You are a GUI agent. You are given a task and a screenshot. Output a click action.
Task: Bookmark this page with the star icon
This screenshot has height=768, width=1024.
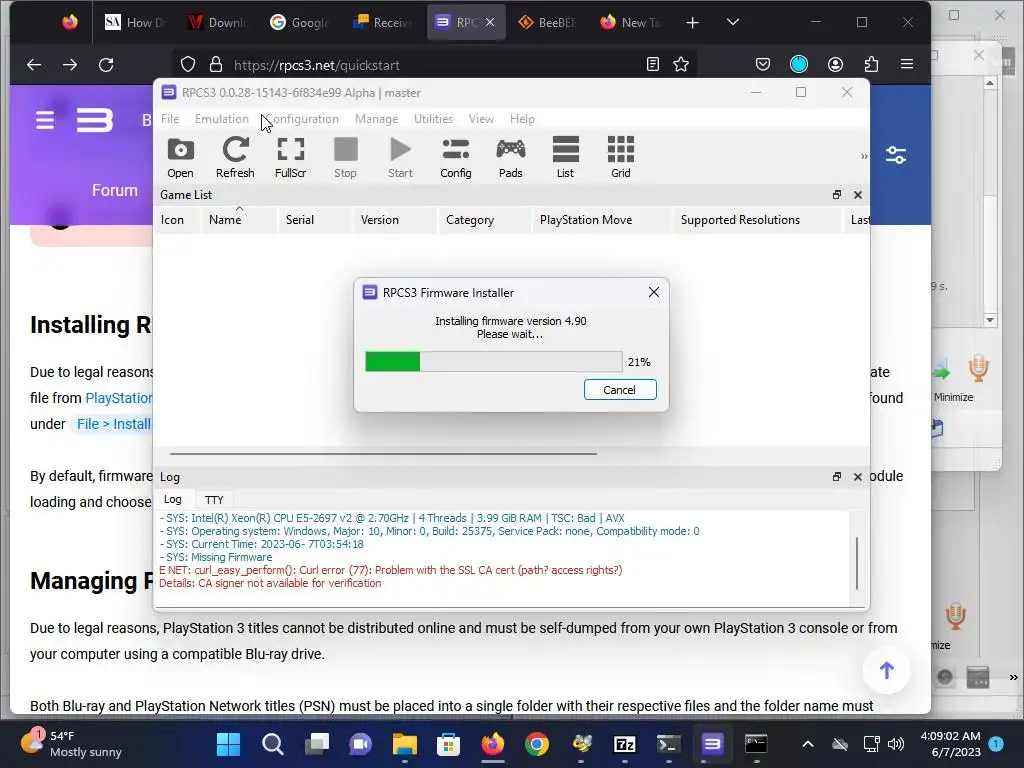(681, 64)
